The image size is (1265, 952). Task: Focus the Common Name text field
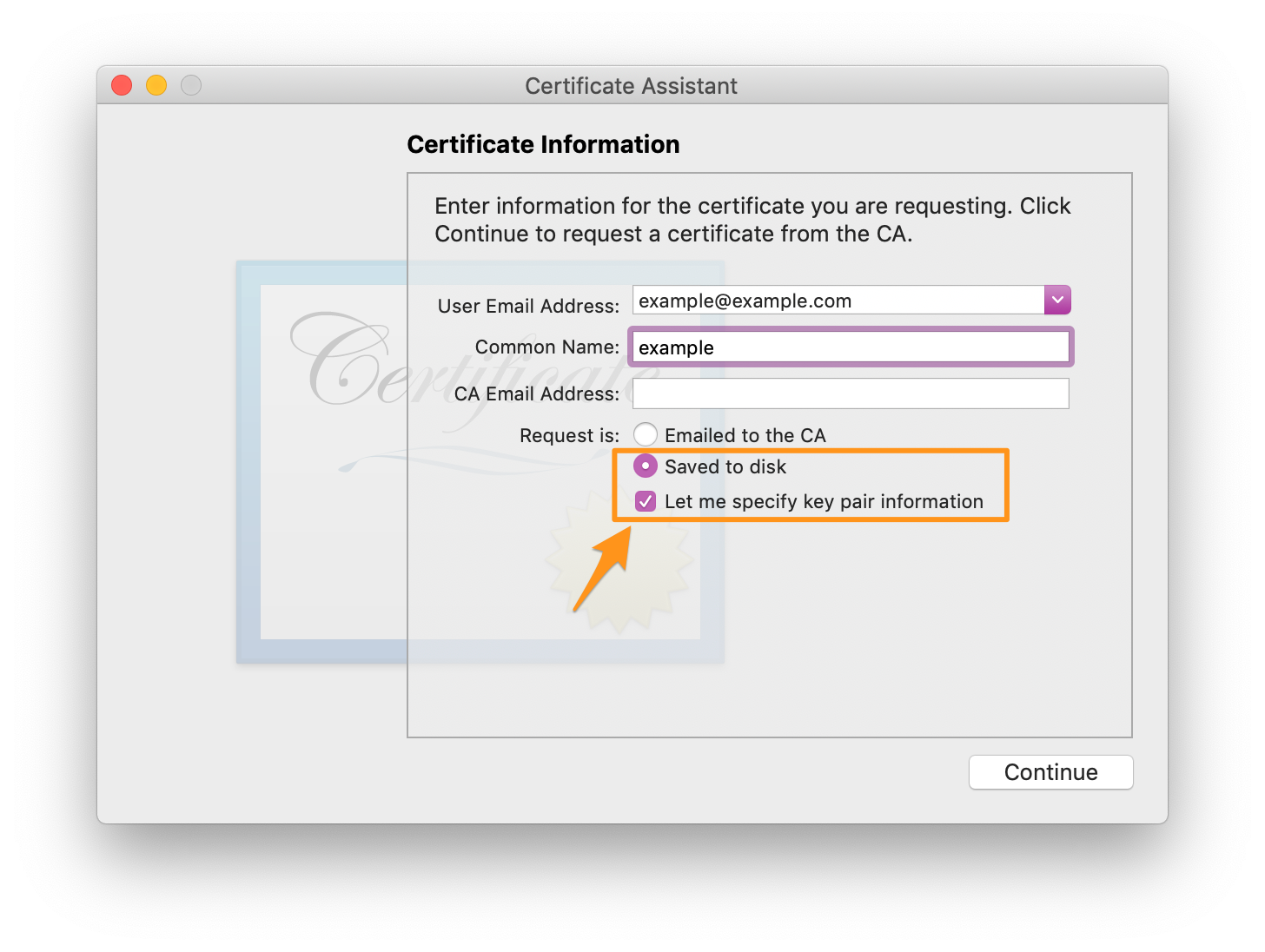coord(850,347)
